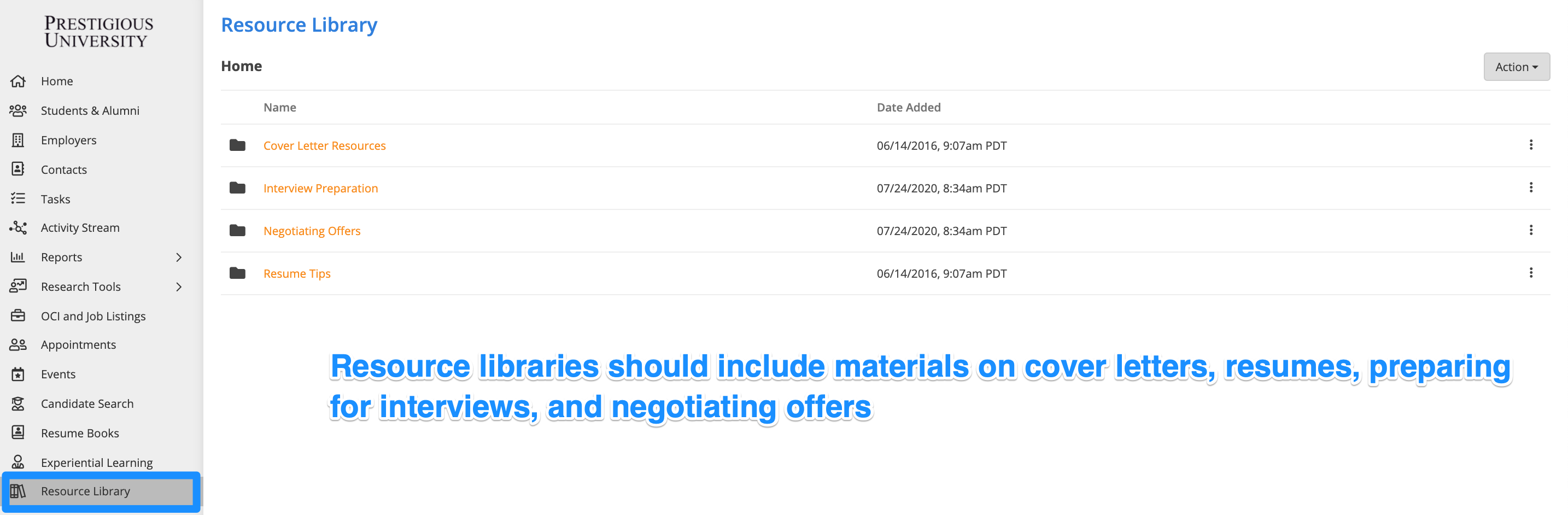Open the Resume Tips folder link
This screenshot has width=1568, height=515.
(x=296, y=273)
